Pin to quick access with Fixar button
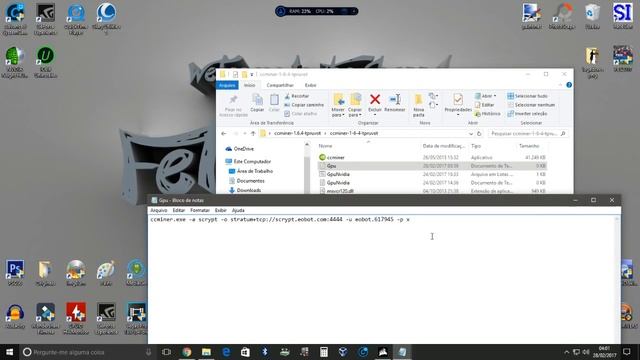This screenshot has height=360, width=640. 233,105
